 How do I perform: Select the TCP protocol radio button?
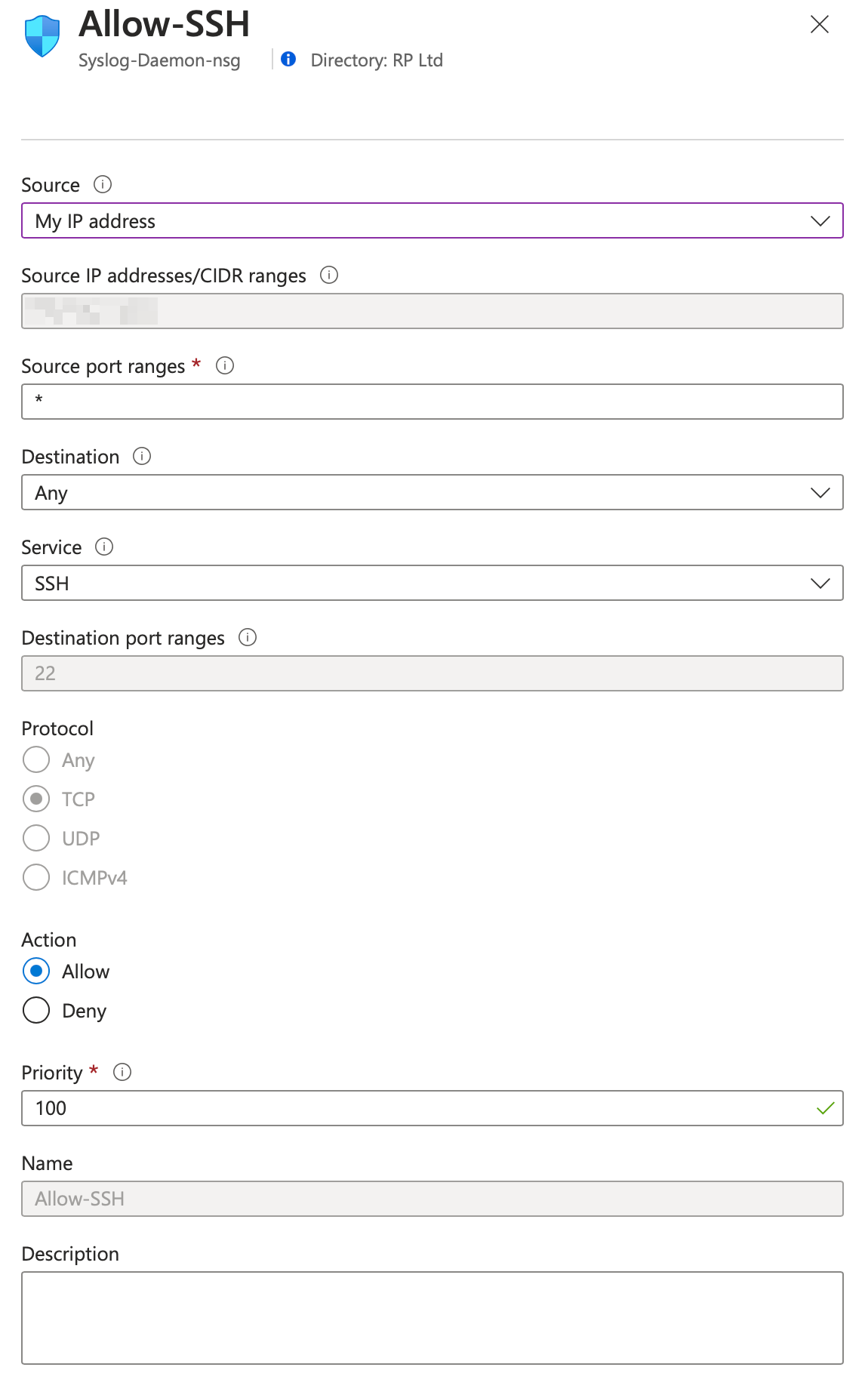coord(36,799)
